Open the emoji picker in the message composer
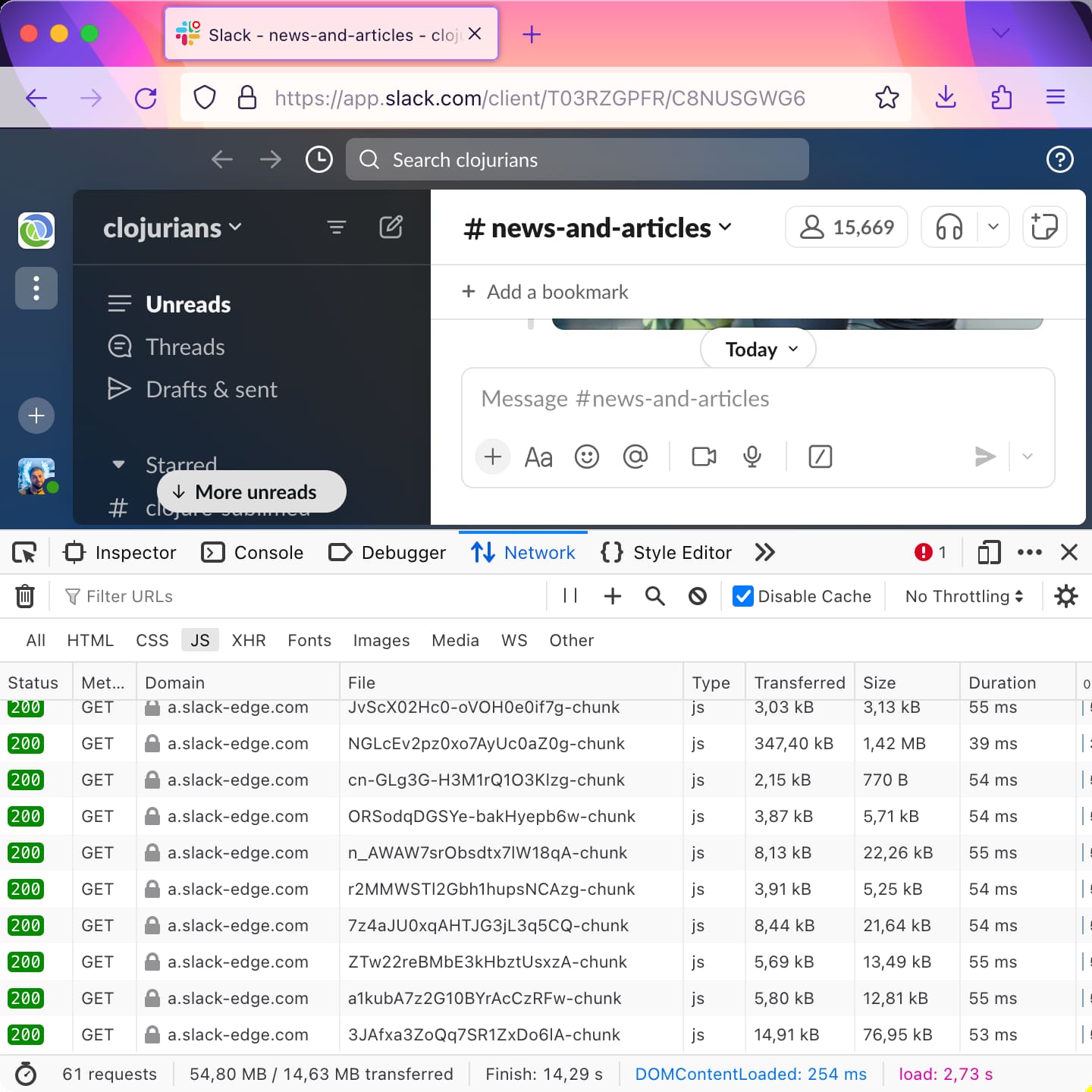 click(x=586, y=457)
